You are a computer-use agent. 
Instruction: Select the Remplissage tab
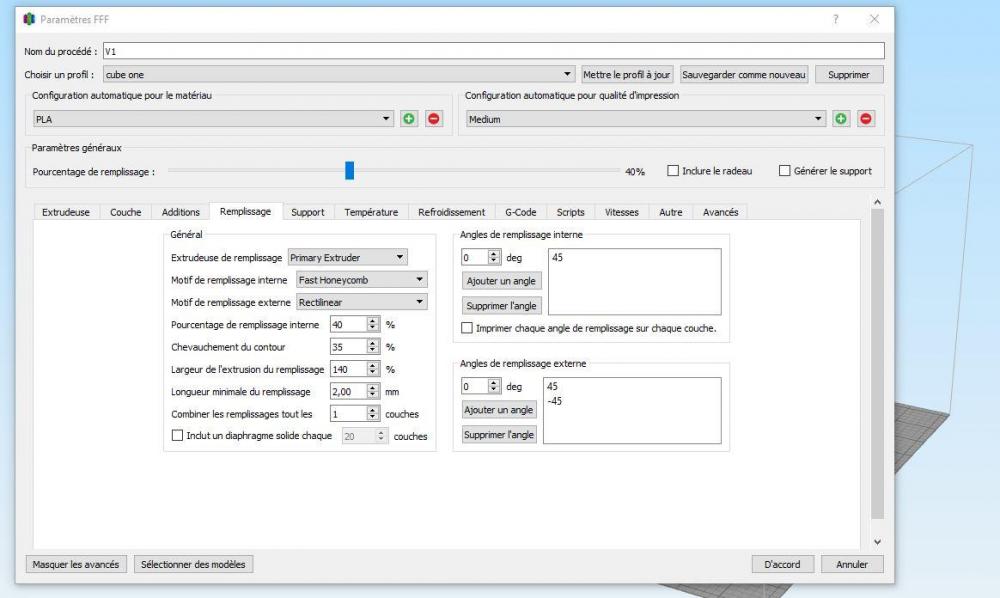coord(245,212)
